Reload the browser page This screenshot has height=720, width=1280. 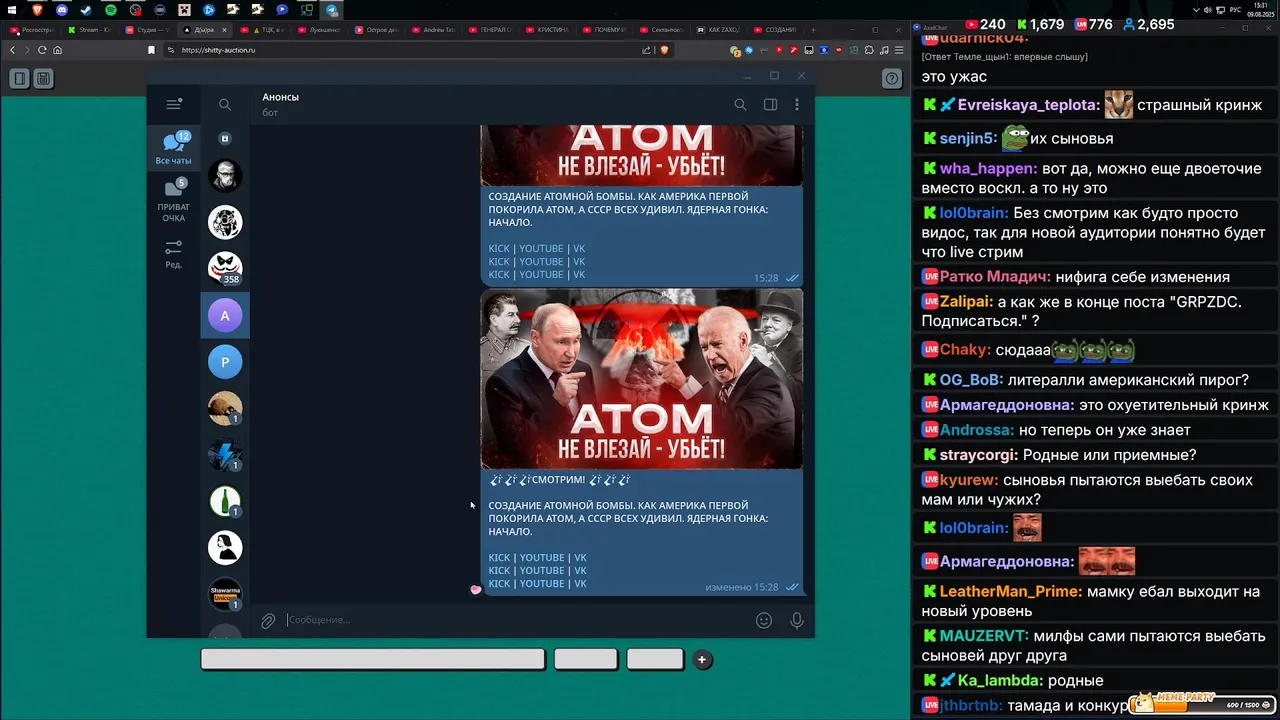coord(42,50)
